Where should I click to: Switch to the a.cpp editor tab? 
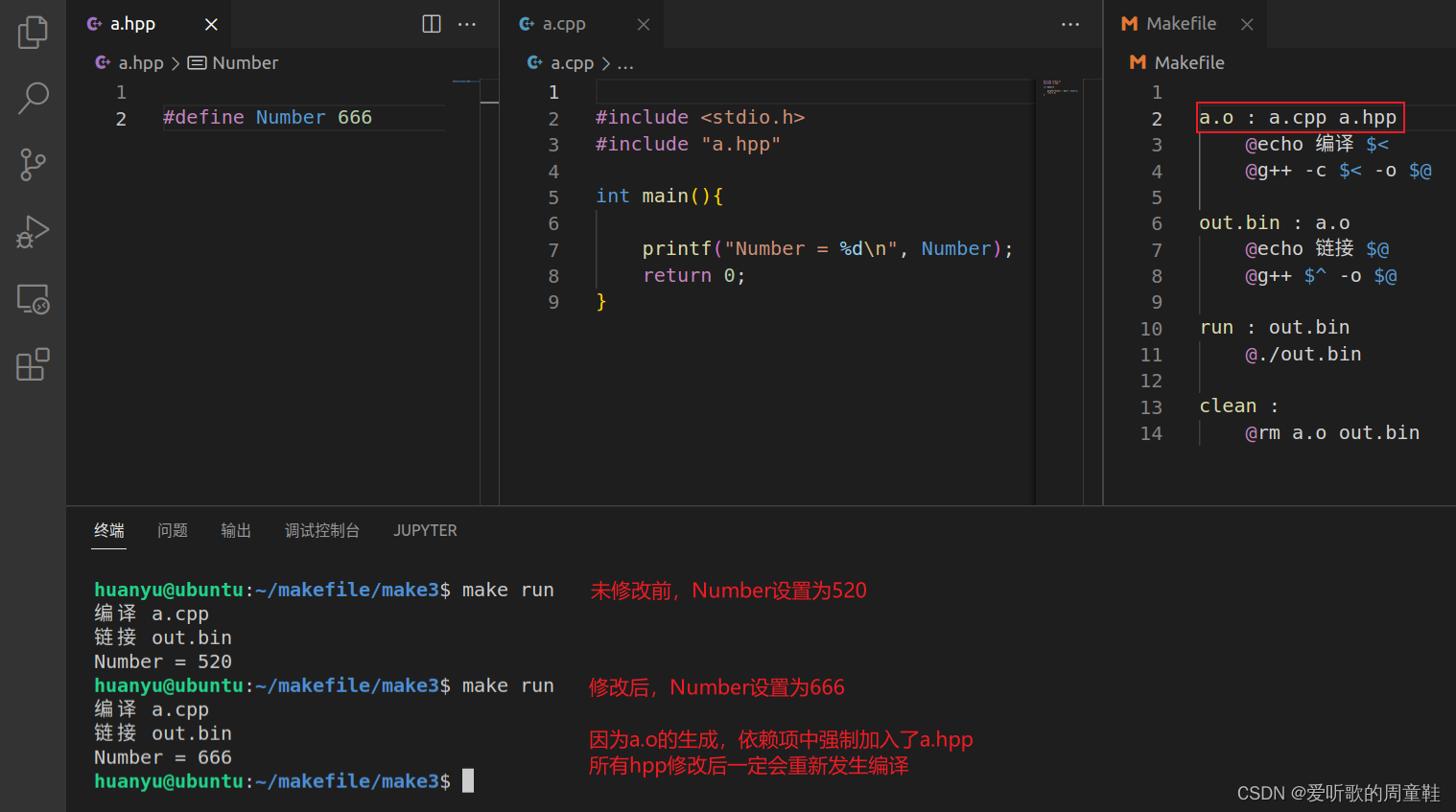(x=582, y=24)
